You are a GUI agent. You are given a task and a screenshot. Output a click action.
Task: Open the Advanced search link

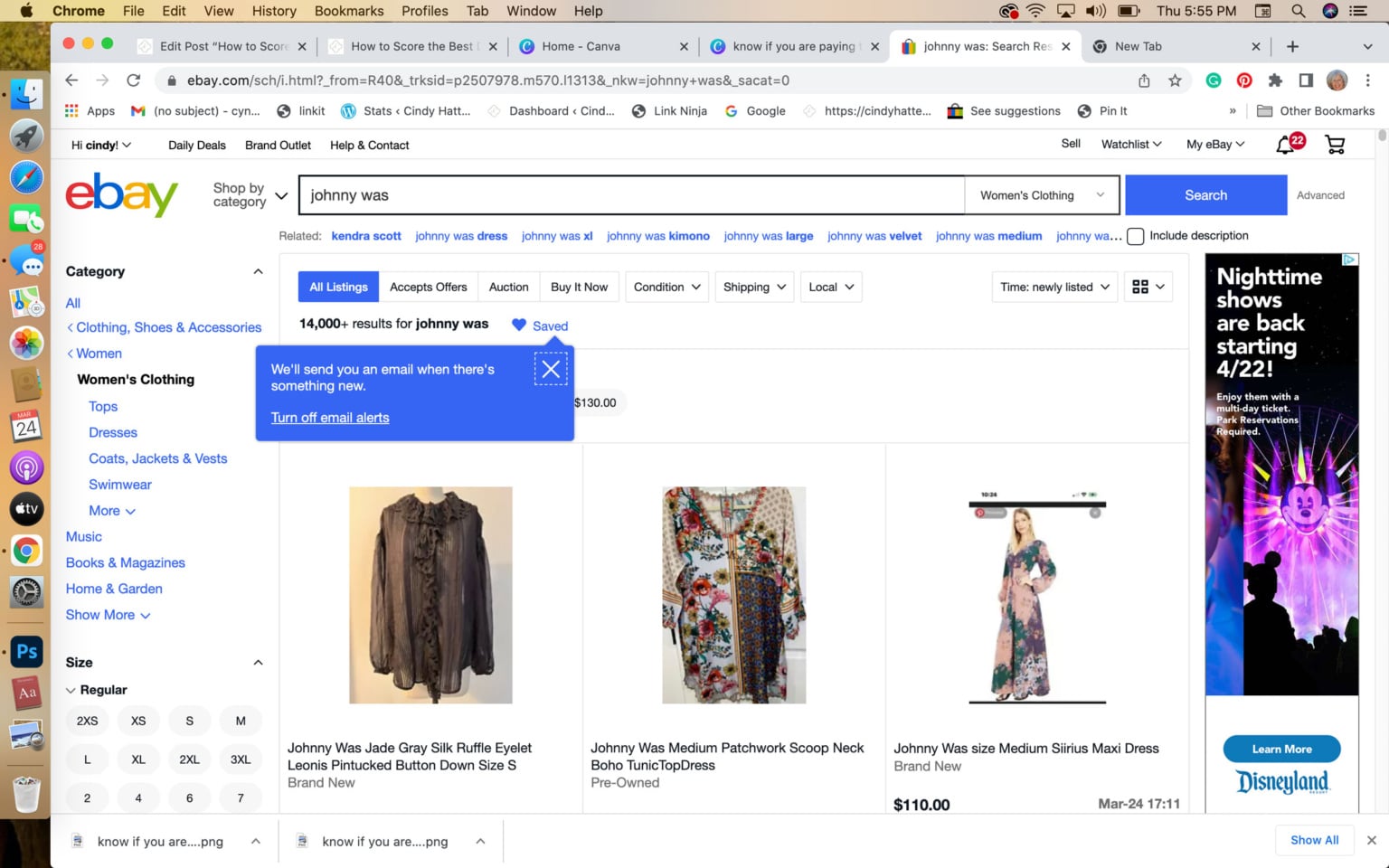point(1320,195)
